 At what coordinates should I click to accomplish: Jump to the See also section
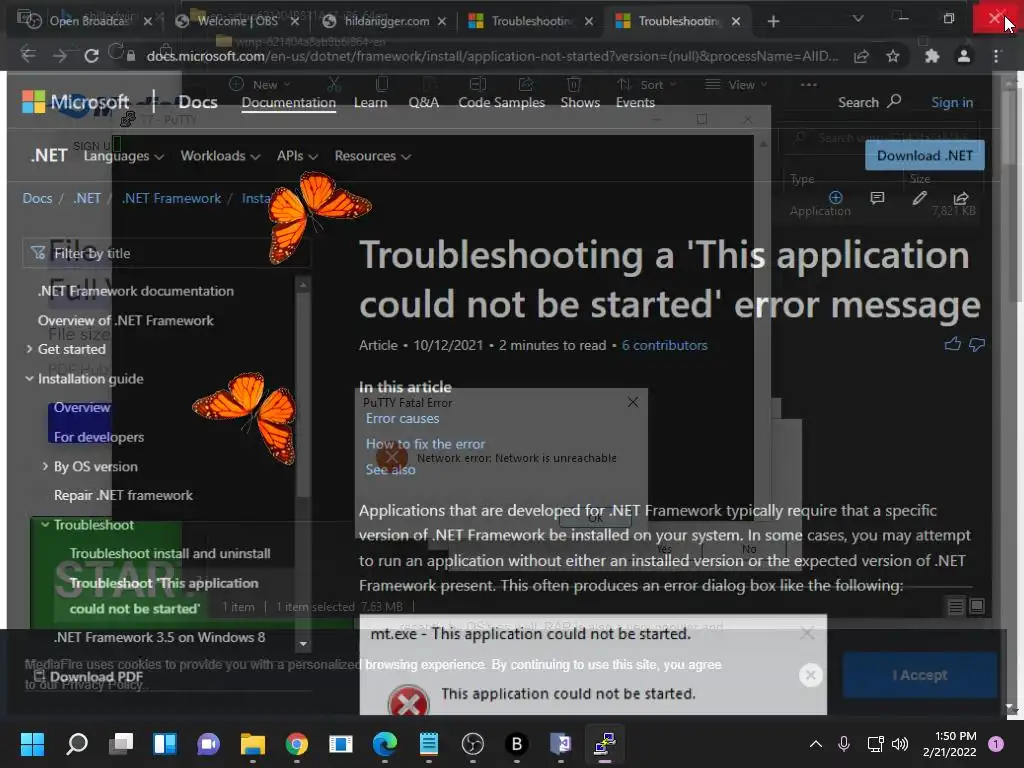point(390,470)
